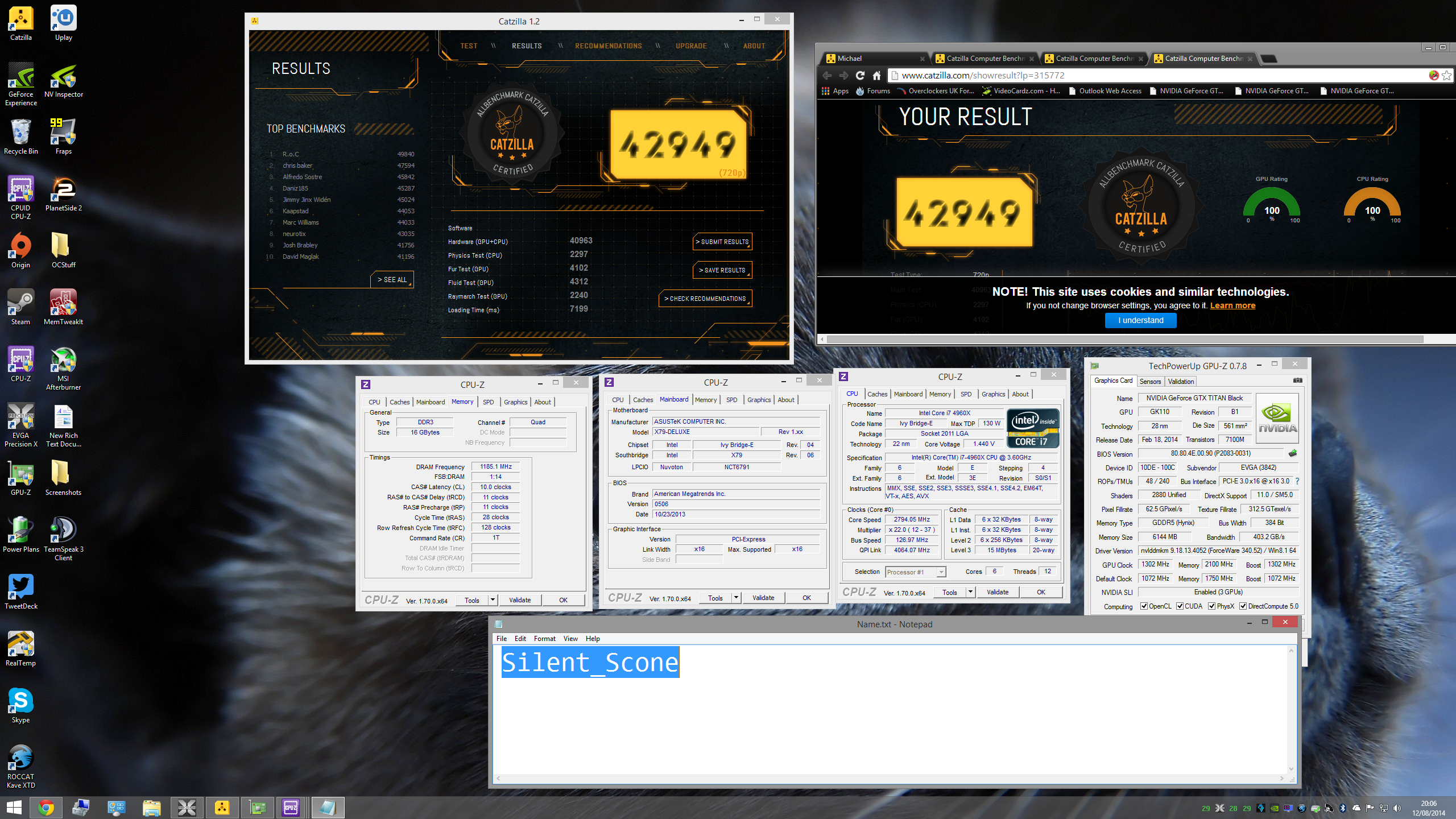This screenshot has width=1456, height=819.
Task: Click the Notepad vertical scrollbar
Action: pyautogui.click(x=1291, y=710)
